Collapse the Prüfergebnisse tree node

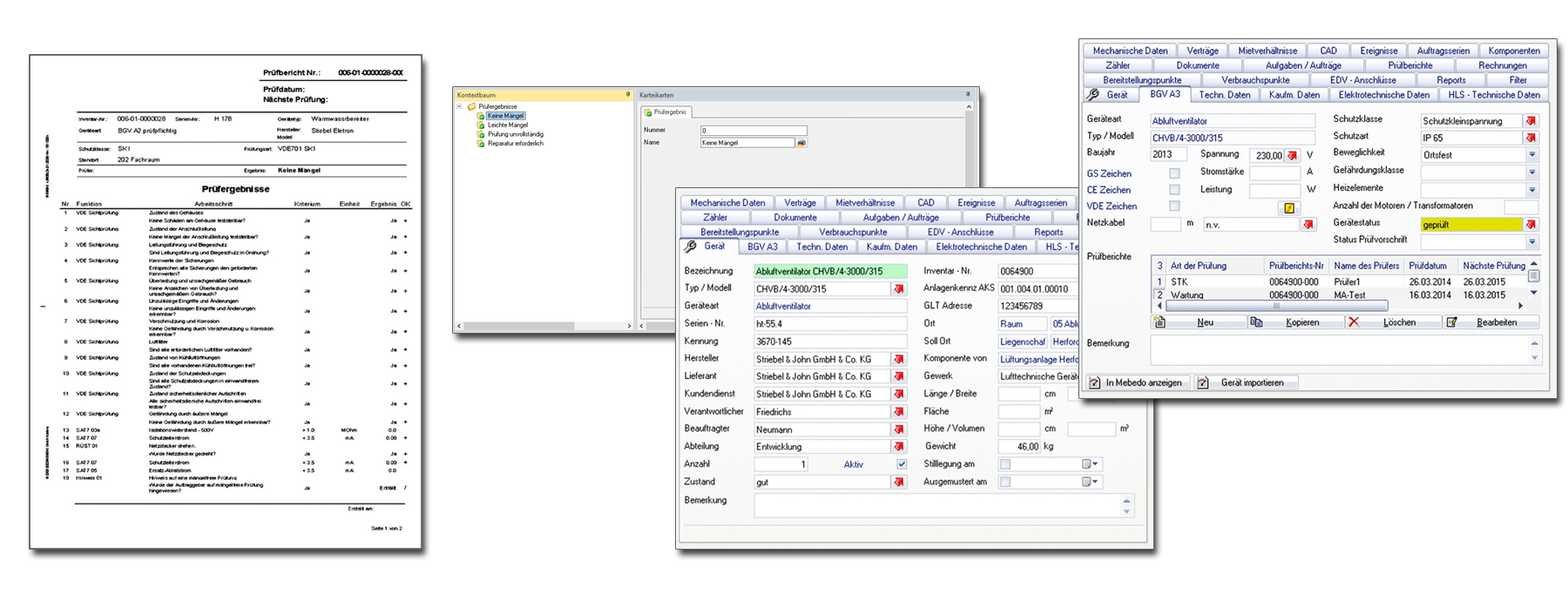[x=459, y=106]
